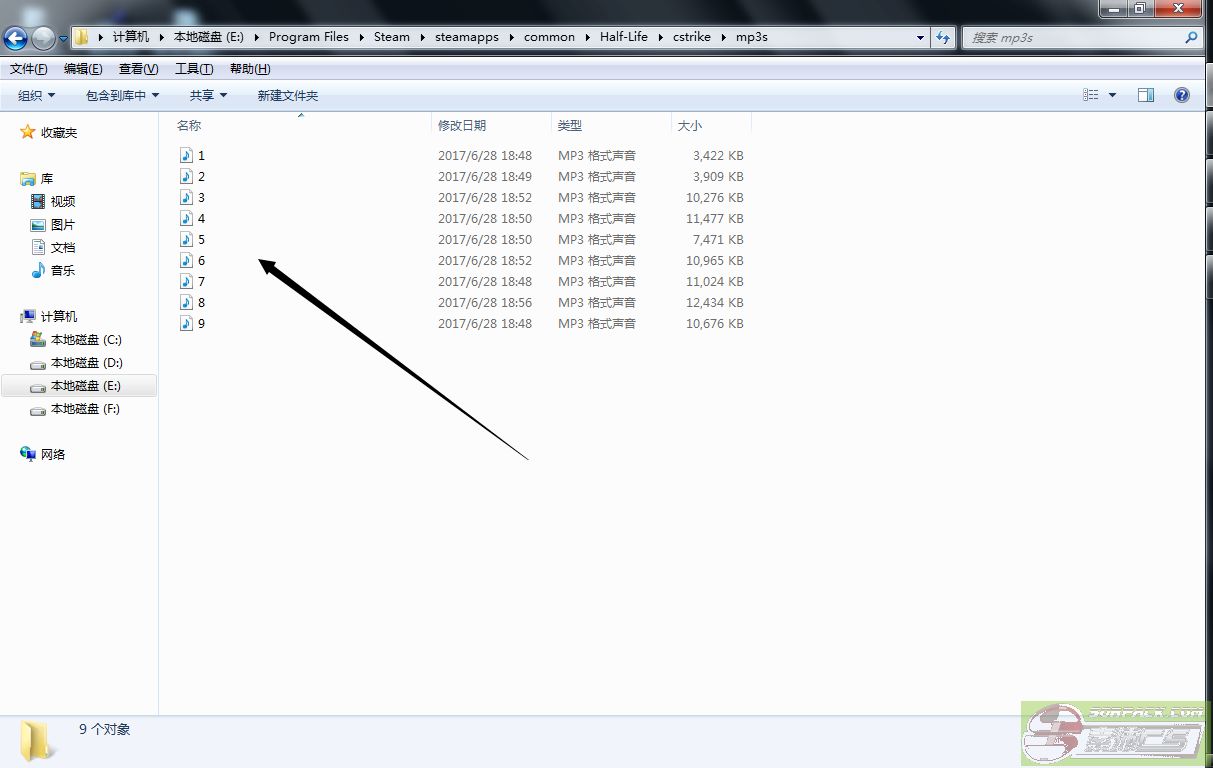The image size is (1213, 768).
Task: Open 本地磁盘 (E:) drive
Action: pos(79,386)
